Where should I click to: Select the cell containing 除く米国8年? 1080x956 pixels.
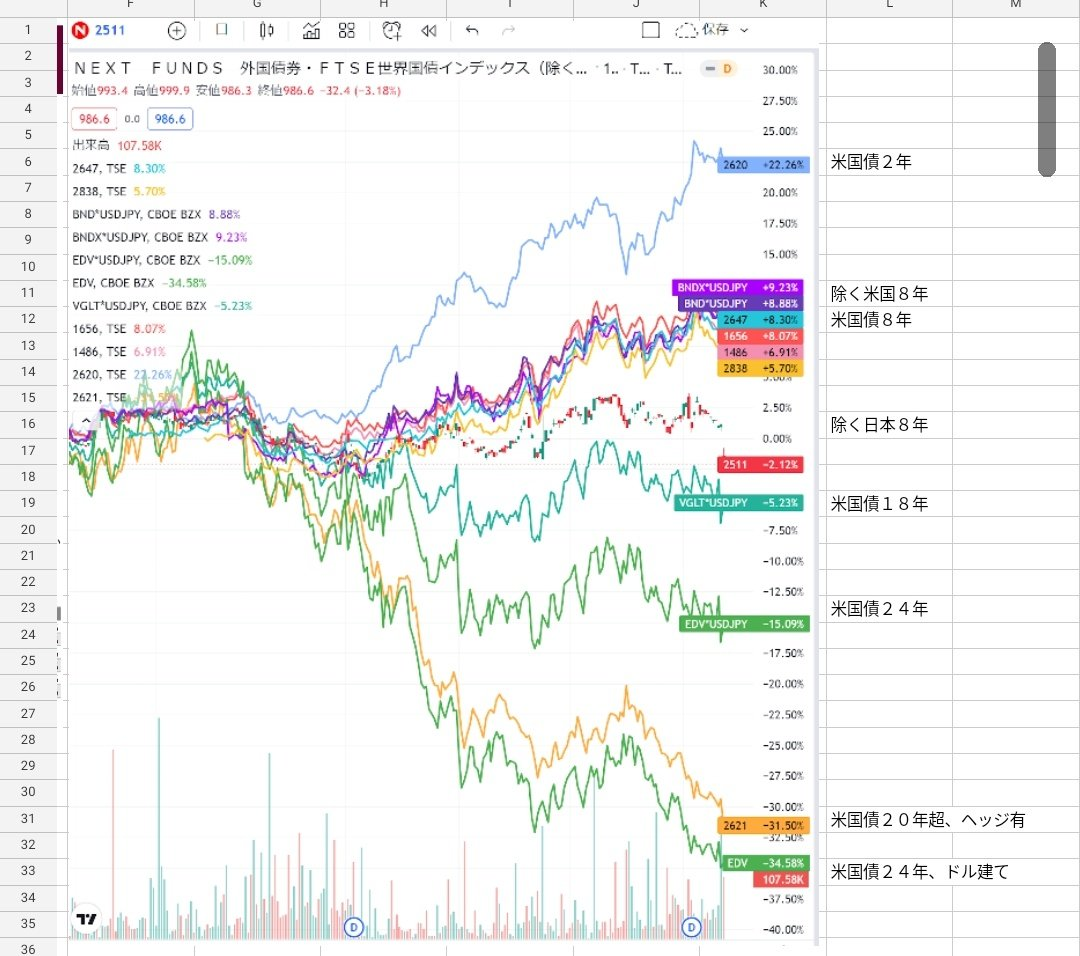(x=889, y=293)
